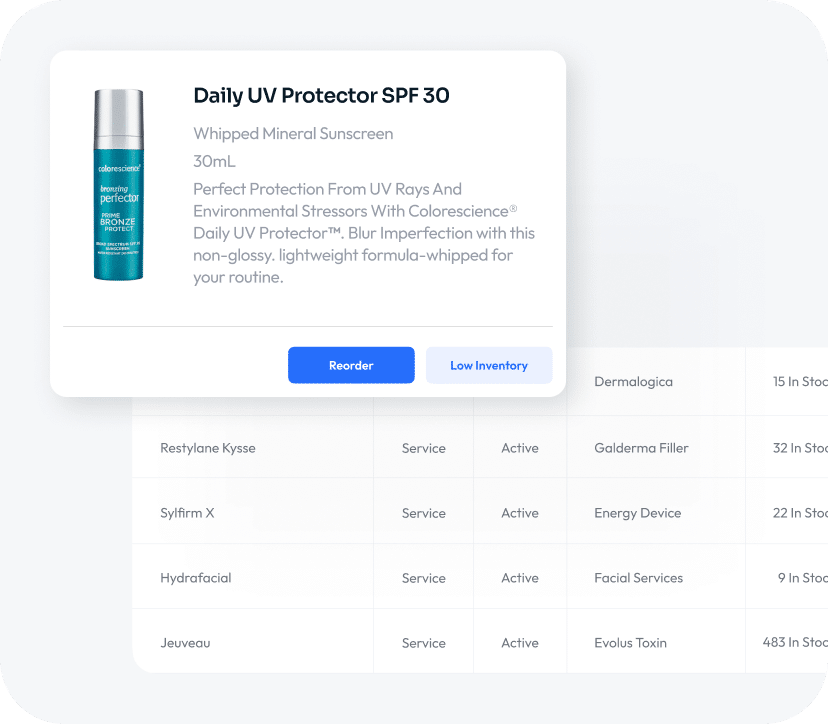Select the Sylfirm X product name
The width and height of the screenshot is (829, 725).
click(187, 513)
